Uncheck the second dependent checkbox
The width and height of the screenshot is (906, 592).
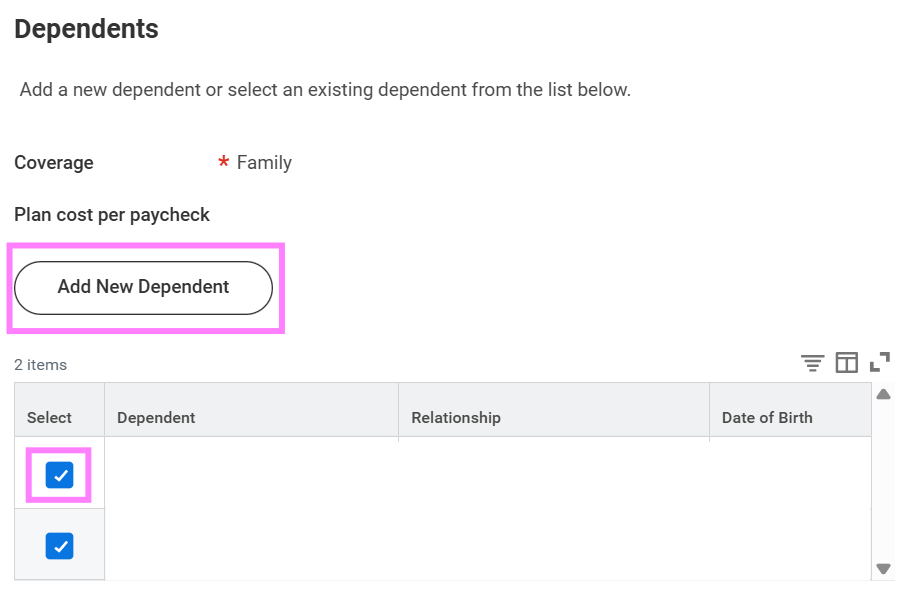pyautogui.click(x=60, y=546)
